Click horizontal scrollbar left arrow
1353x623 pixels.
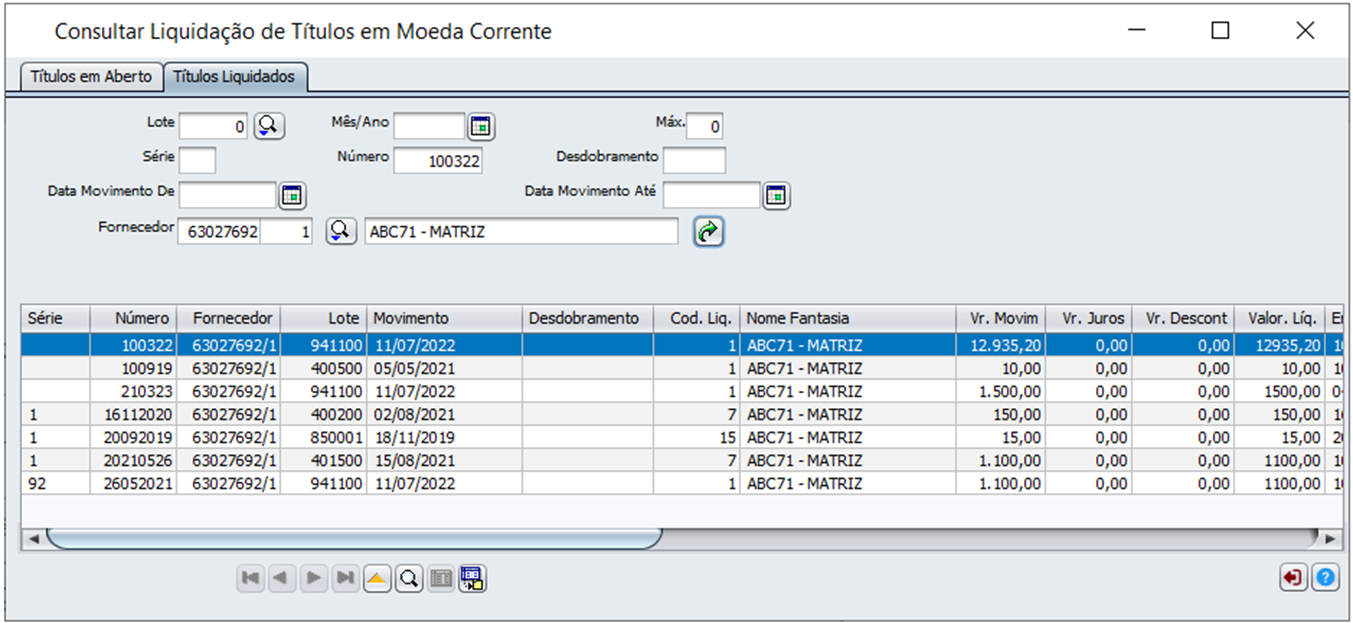point(33,539)
